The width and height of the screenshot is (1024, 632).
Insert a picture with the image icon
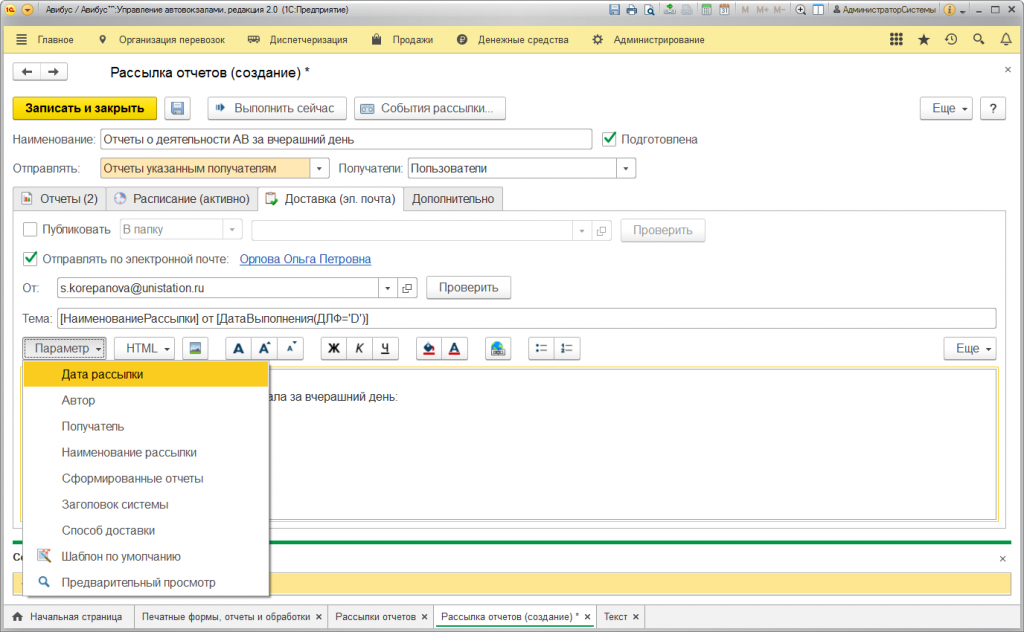pos(194,348)
